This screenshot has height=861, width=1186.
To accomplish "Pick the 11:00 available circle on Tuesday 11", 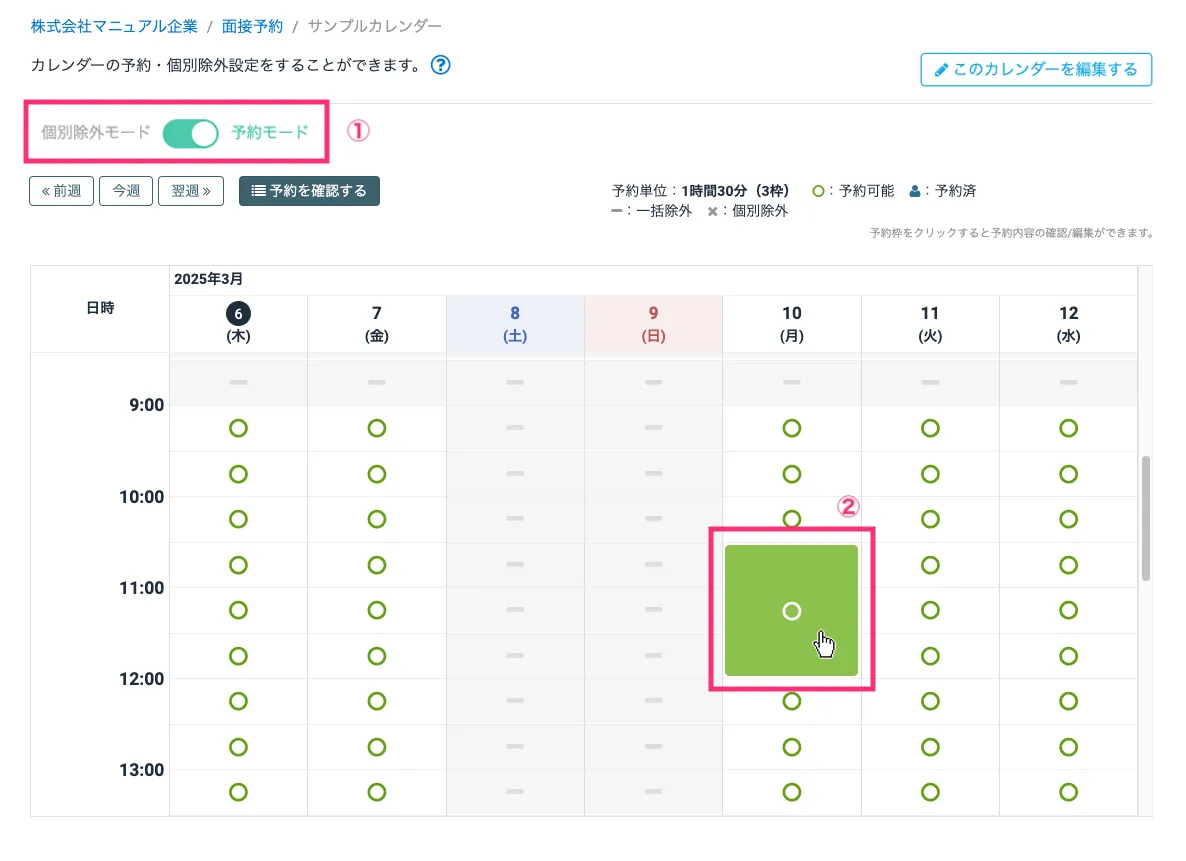I will [930, 610].
